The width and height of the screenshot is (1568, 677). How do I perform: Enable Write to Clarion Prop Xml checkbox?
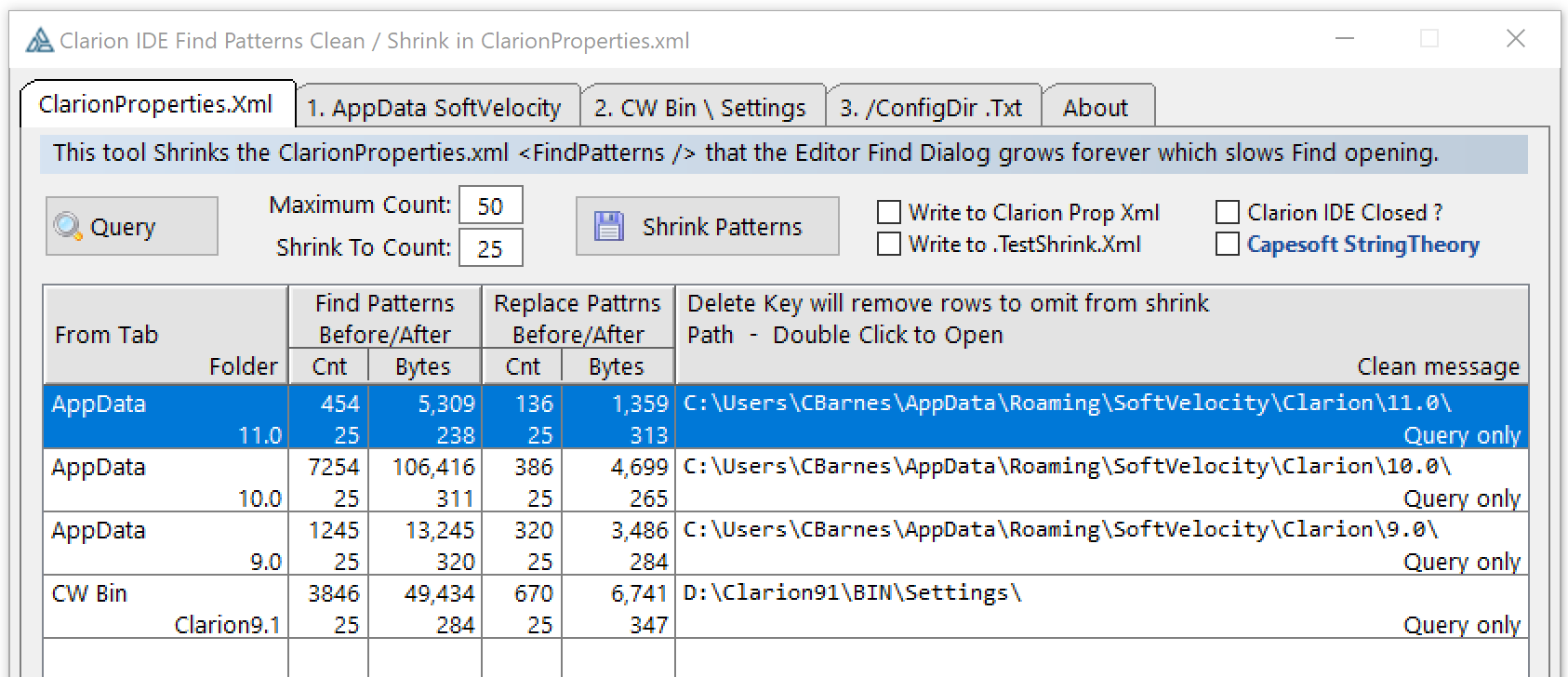click(889, 213)
